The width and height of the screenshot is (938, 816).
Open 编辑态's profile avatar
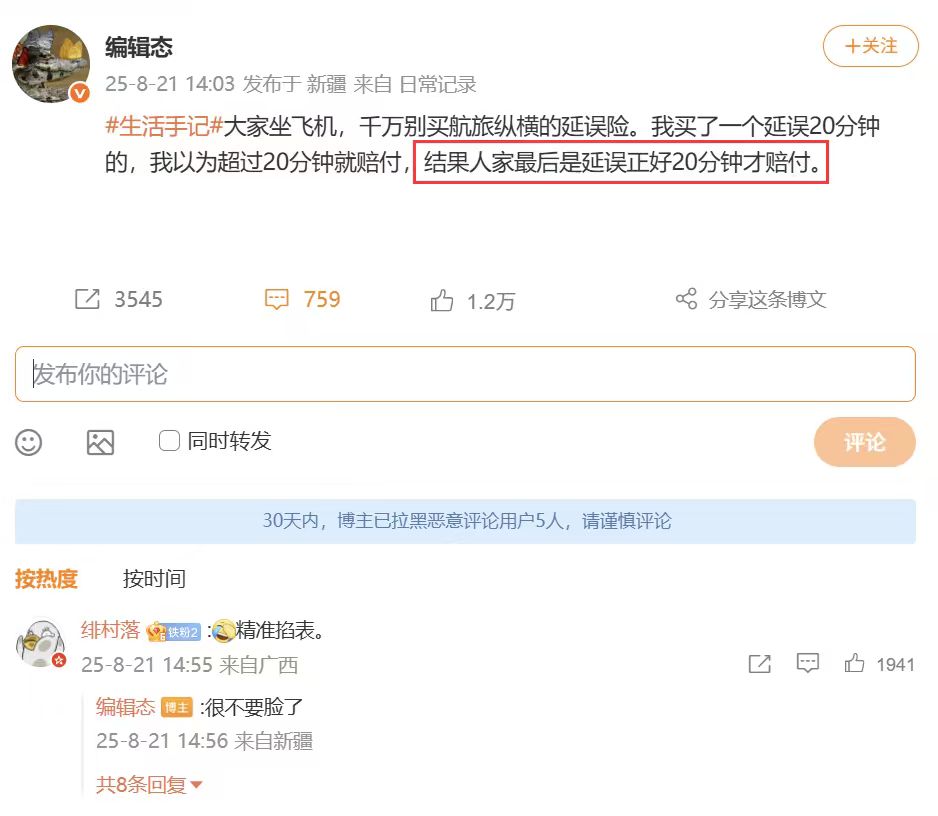tap(51, 63)
